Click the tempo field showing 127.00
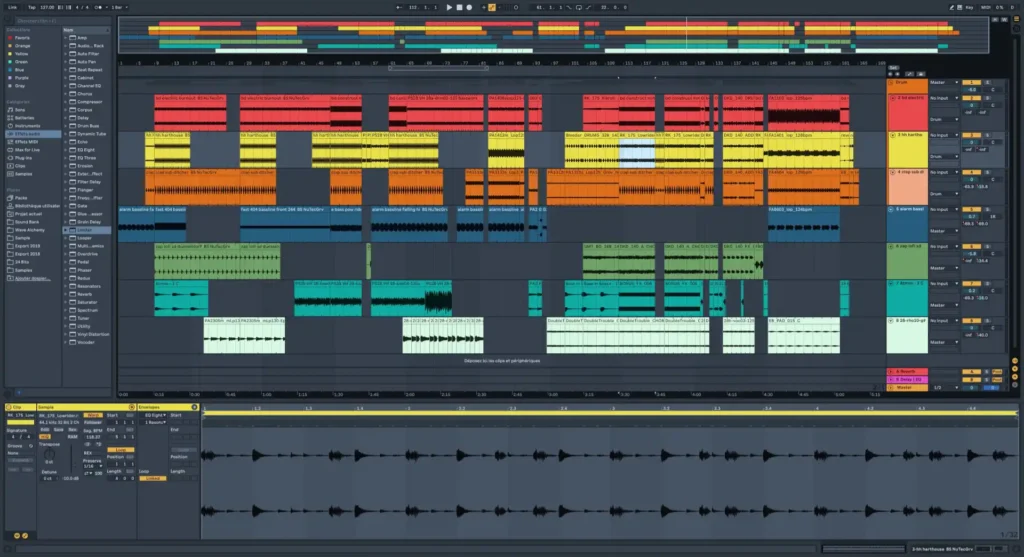Screen dimensions: 1024x557 tap(47, 7)
